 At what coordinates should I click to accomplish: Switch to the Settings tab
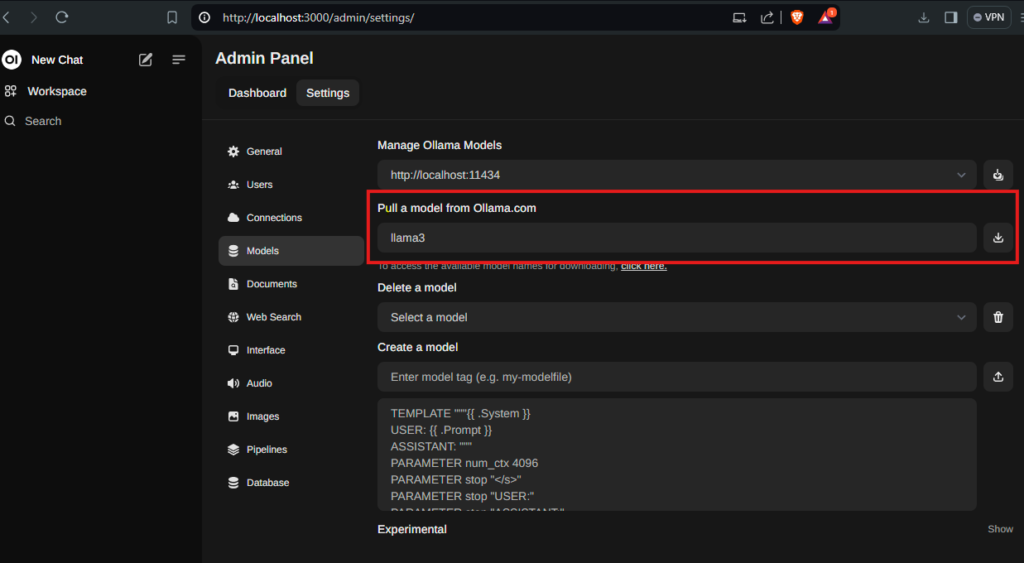click(328, 93)
